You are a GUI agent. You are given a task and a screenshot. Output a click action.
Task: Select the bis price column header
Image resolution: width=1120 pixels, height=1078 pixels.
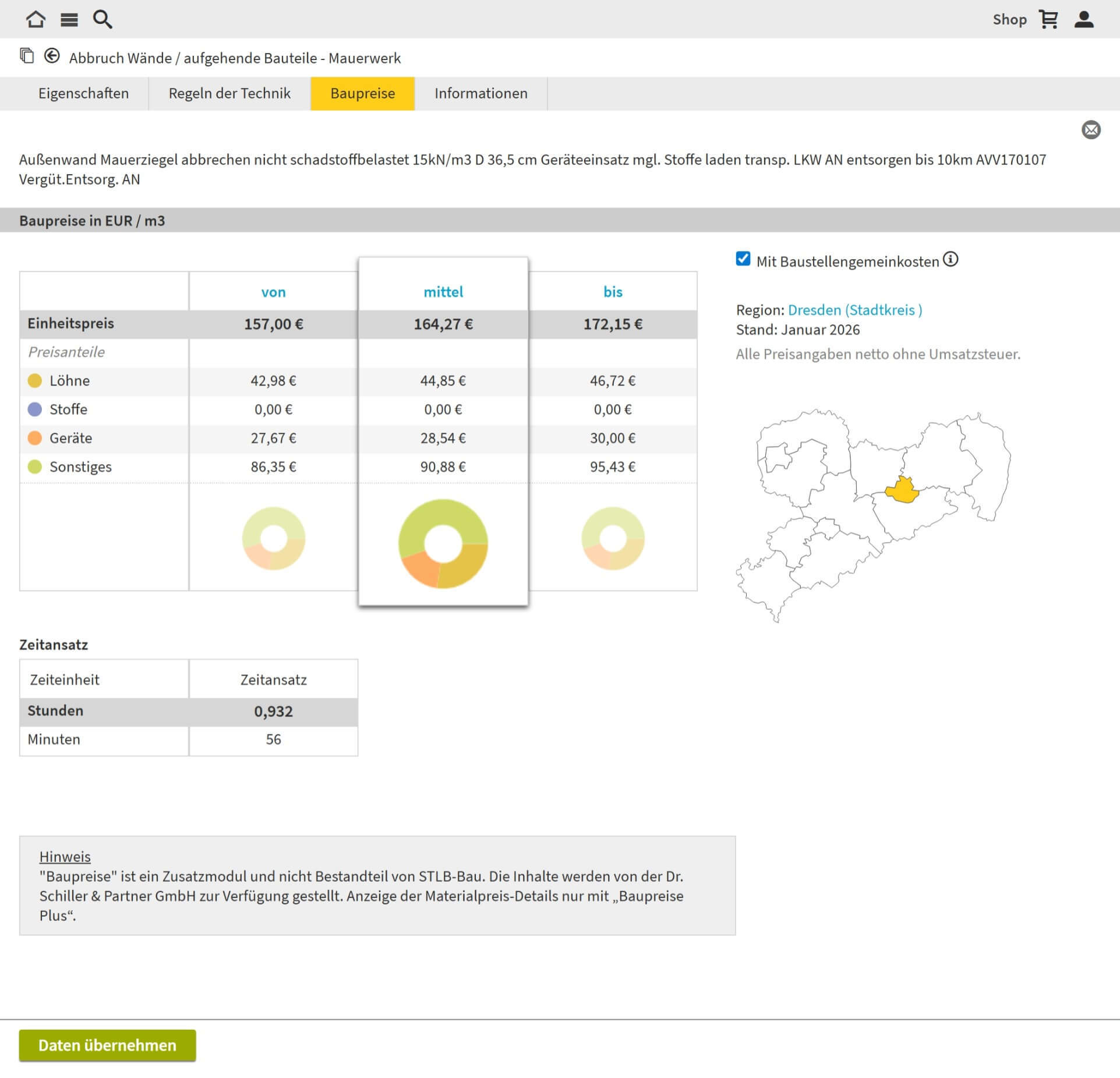[x=613, y=292]
